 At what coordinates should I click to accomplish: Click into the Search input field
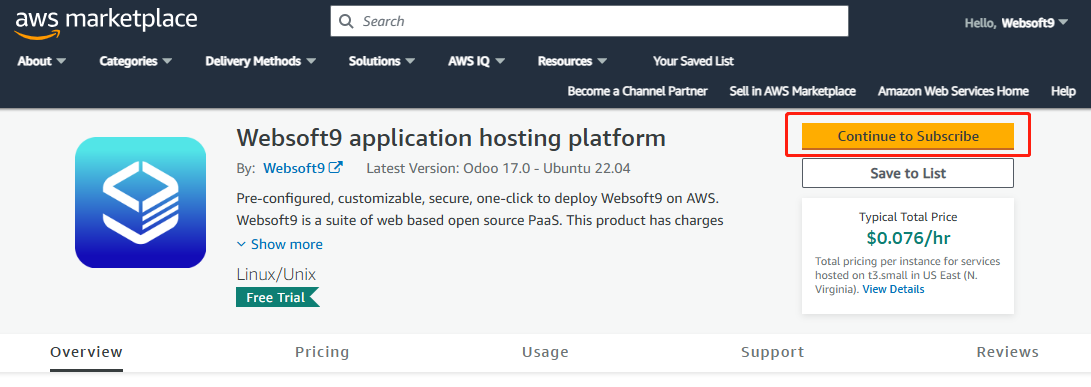589,22
